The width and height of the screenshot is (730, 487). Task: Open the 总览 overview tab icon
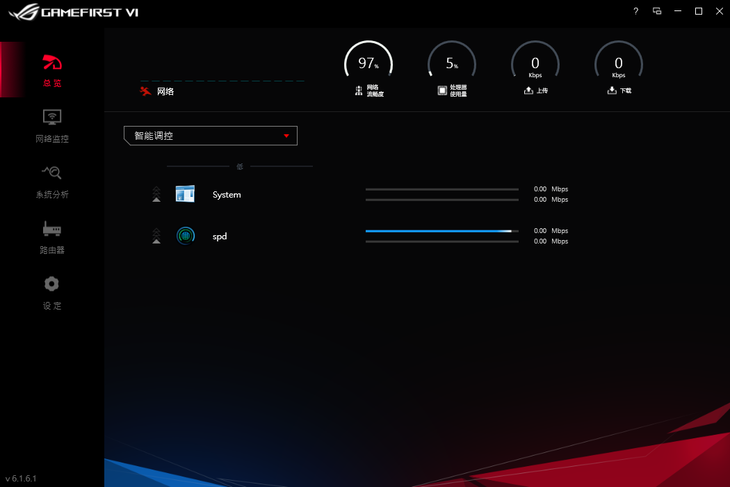(52, 64)
